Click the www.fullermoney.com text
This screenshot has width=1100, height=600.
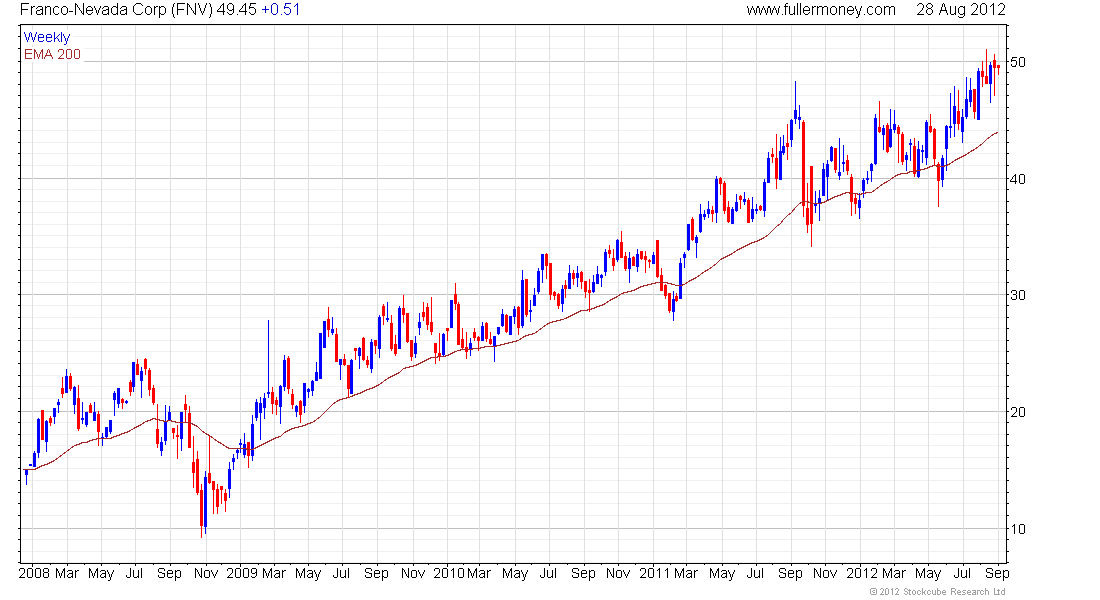(821, 10)
